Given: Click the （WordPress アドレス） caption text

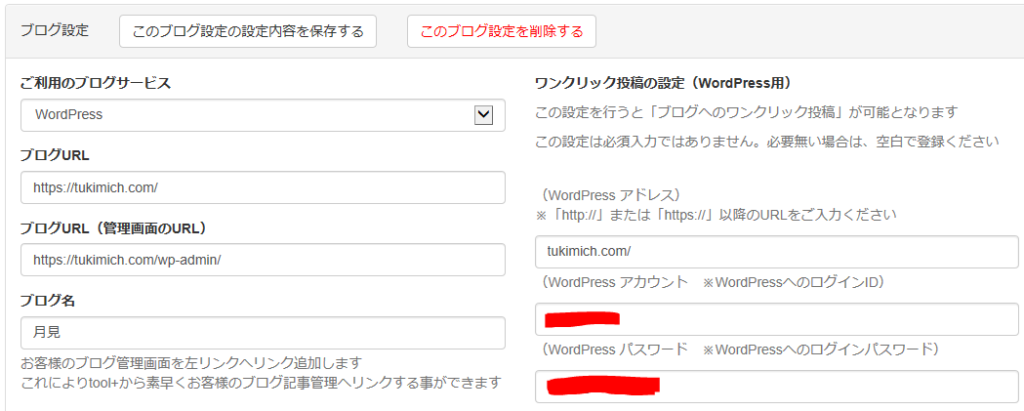Looking at the screenshot, I should point(608,195).
